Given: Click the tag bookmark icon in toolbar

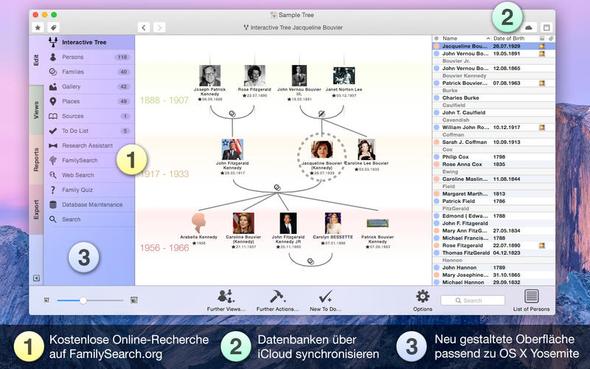Looking at the screenshot, I should pyautogui.click(x=53, y=27).
